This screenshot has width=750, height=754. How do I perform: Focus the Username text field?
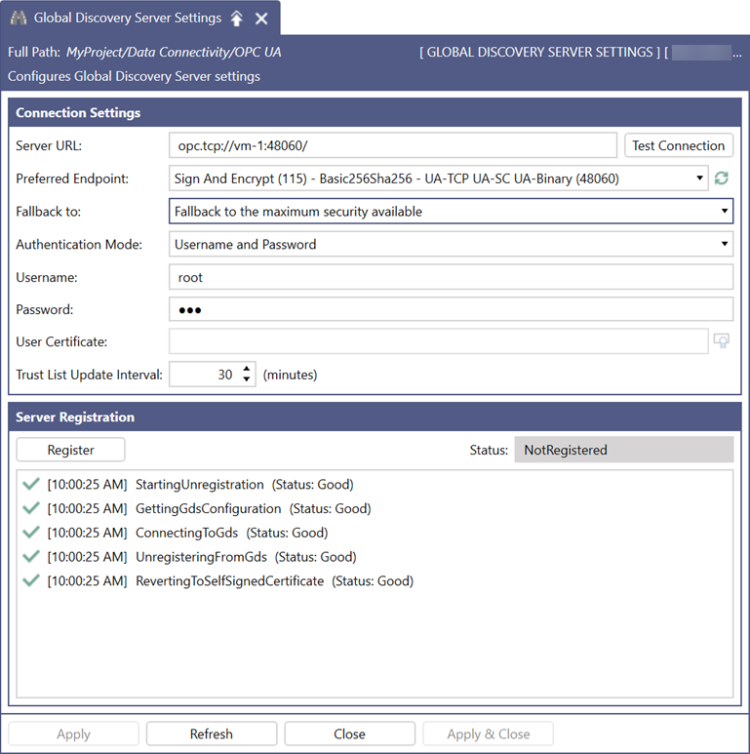coord(450,278)
